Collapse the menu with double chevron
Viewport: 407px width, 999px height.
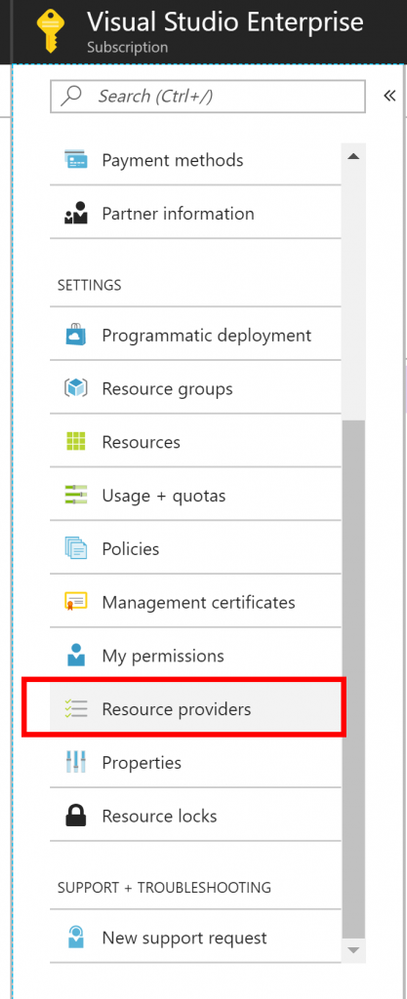(x=390, y=96)
